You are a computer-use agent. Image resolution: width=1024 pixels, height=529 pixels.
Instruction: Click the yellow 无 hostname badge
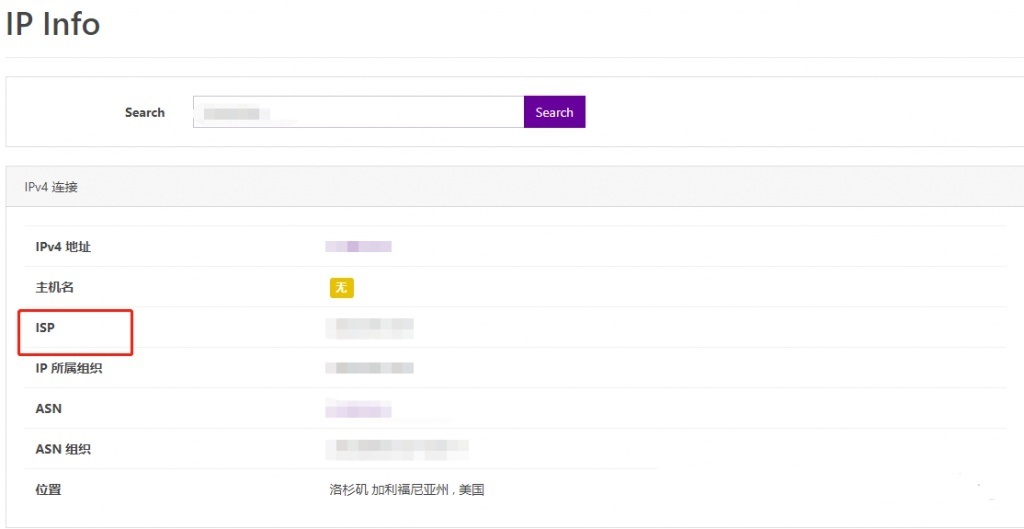coord(342,288)
